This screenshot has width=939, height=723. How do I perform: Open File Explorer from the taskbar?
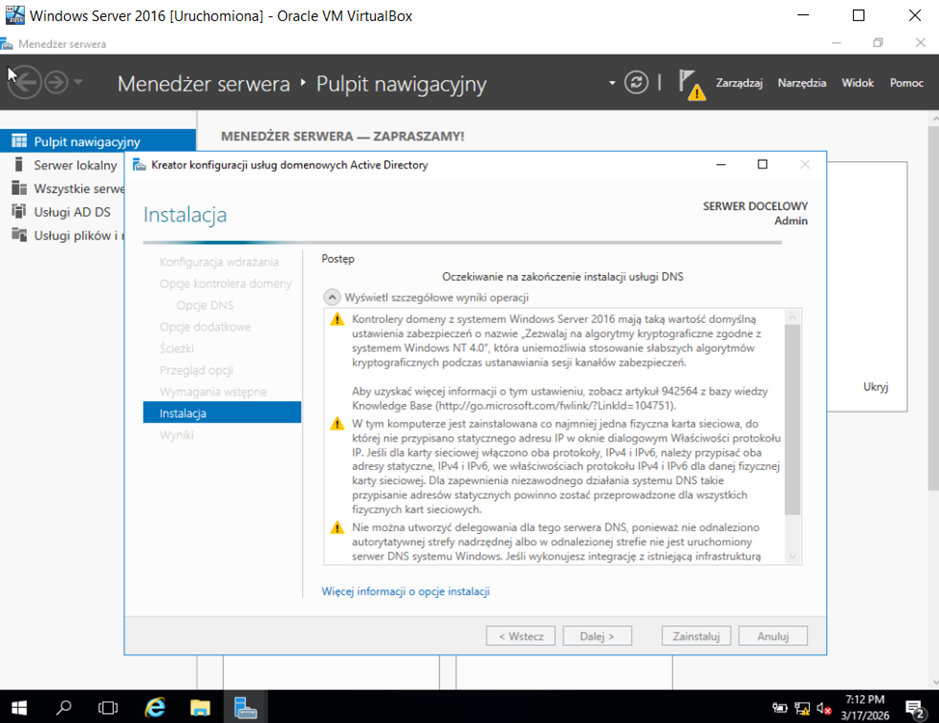point(200,707)
